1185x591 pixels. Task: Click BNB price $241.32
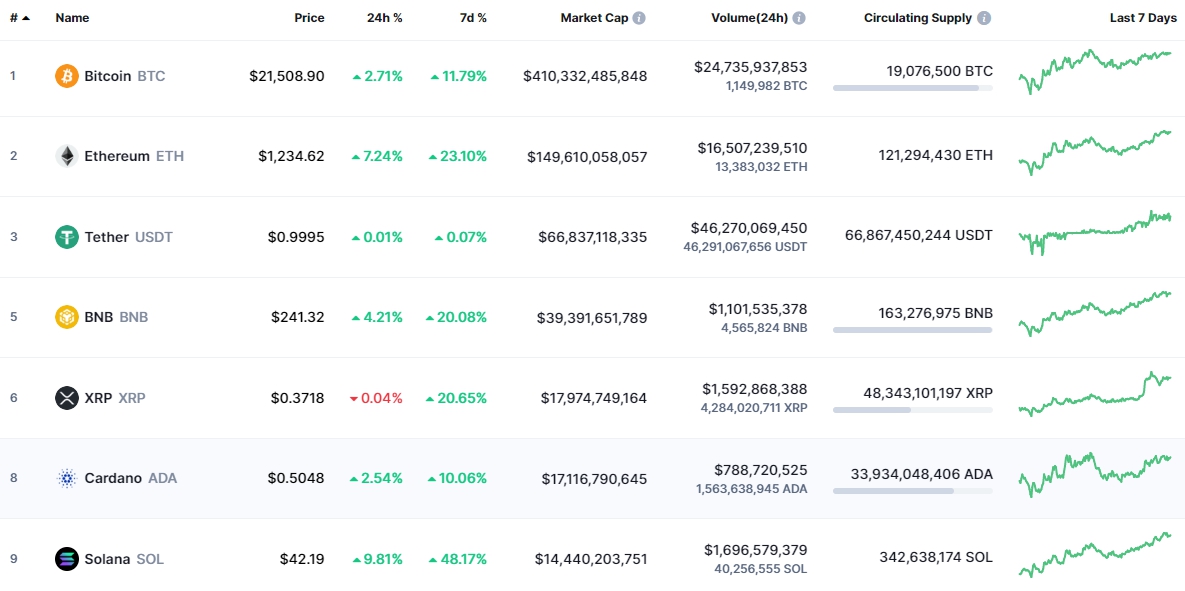(298, 317)
